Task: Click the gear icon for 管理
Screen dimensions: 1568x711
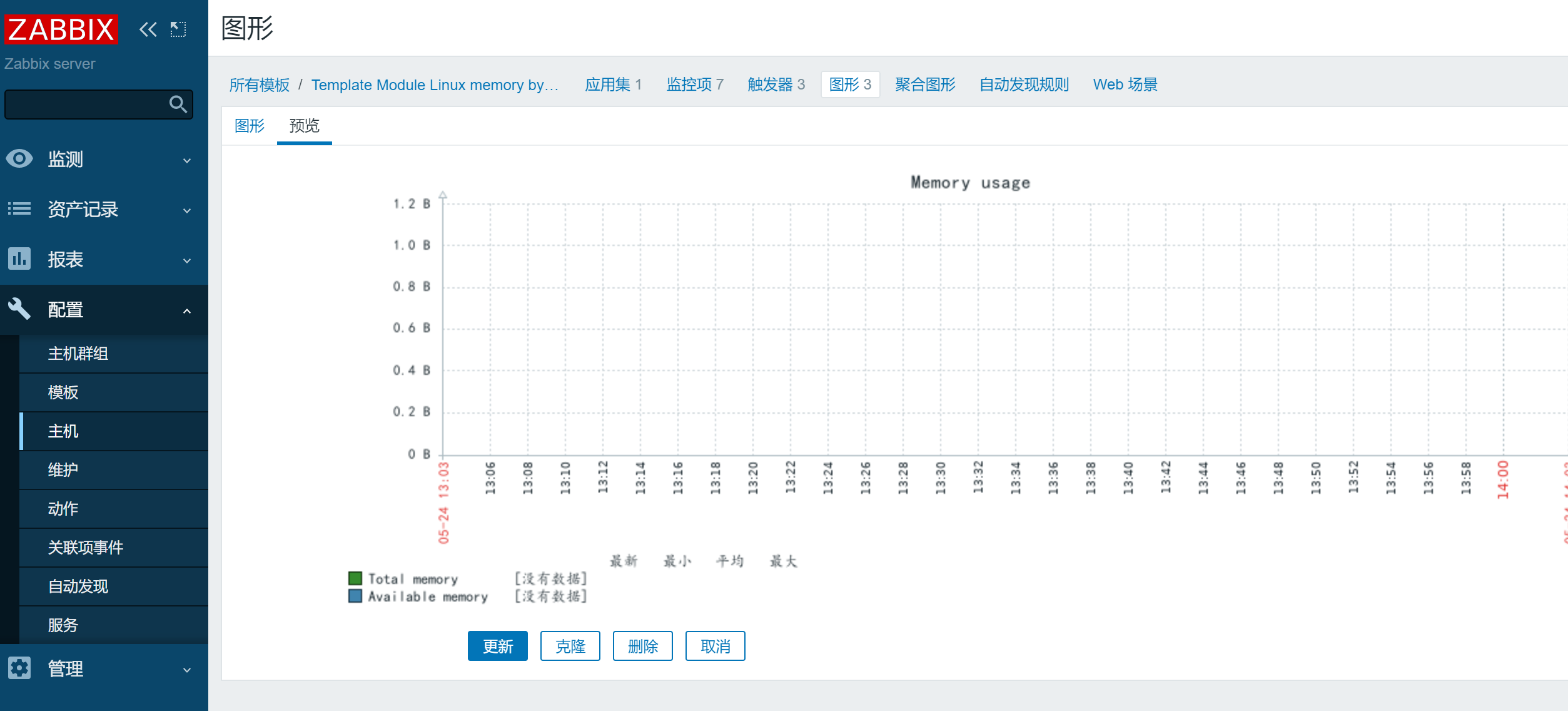Action: [19, 668]
